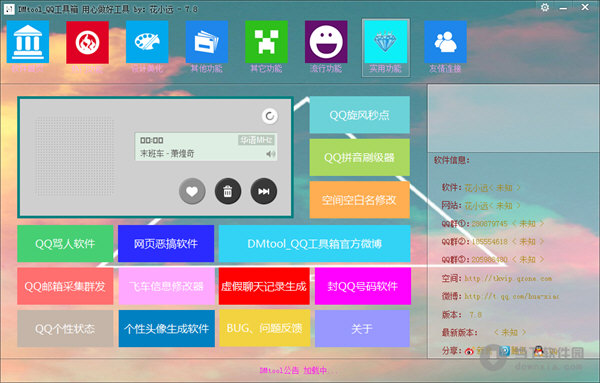Select the diamond 实用功能 tab
The height and width of the screenshot is (383, 600).
pos(386,47)
